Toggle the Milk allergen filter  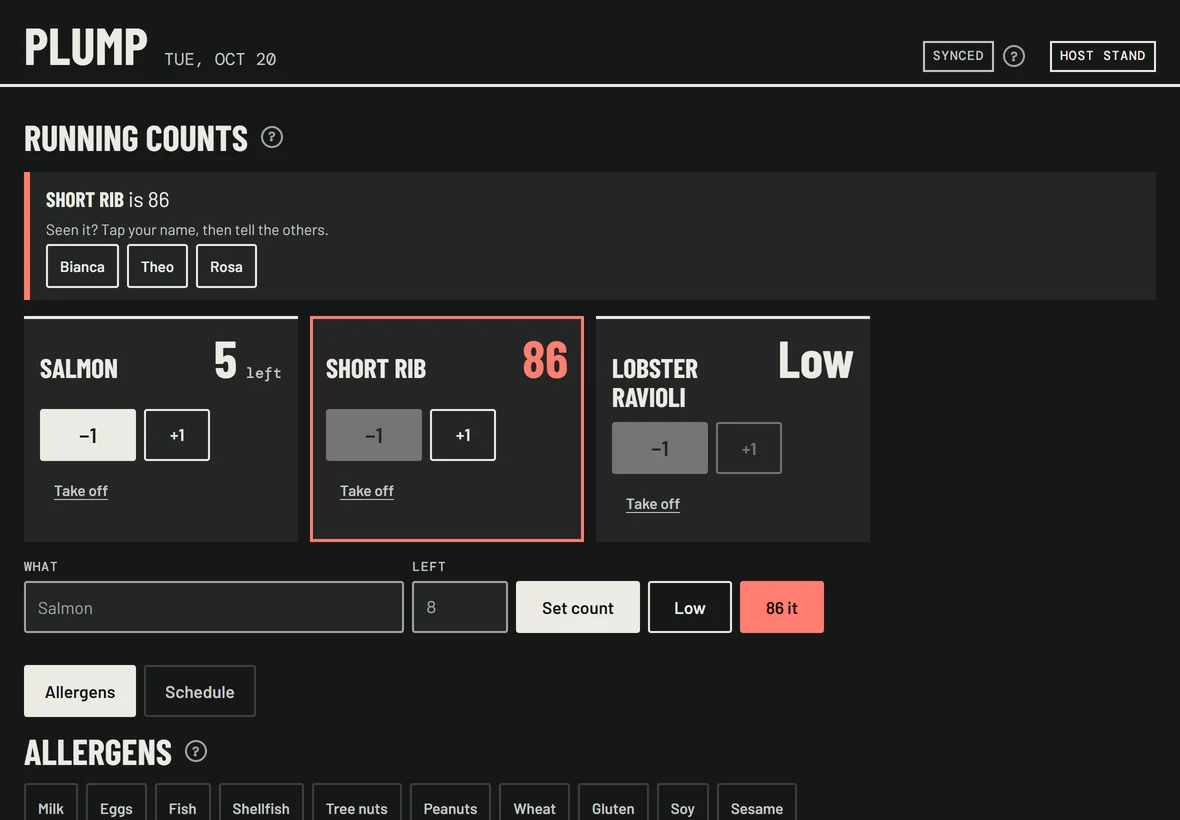coord(50,803)
